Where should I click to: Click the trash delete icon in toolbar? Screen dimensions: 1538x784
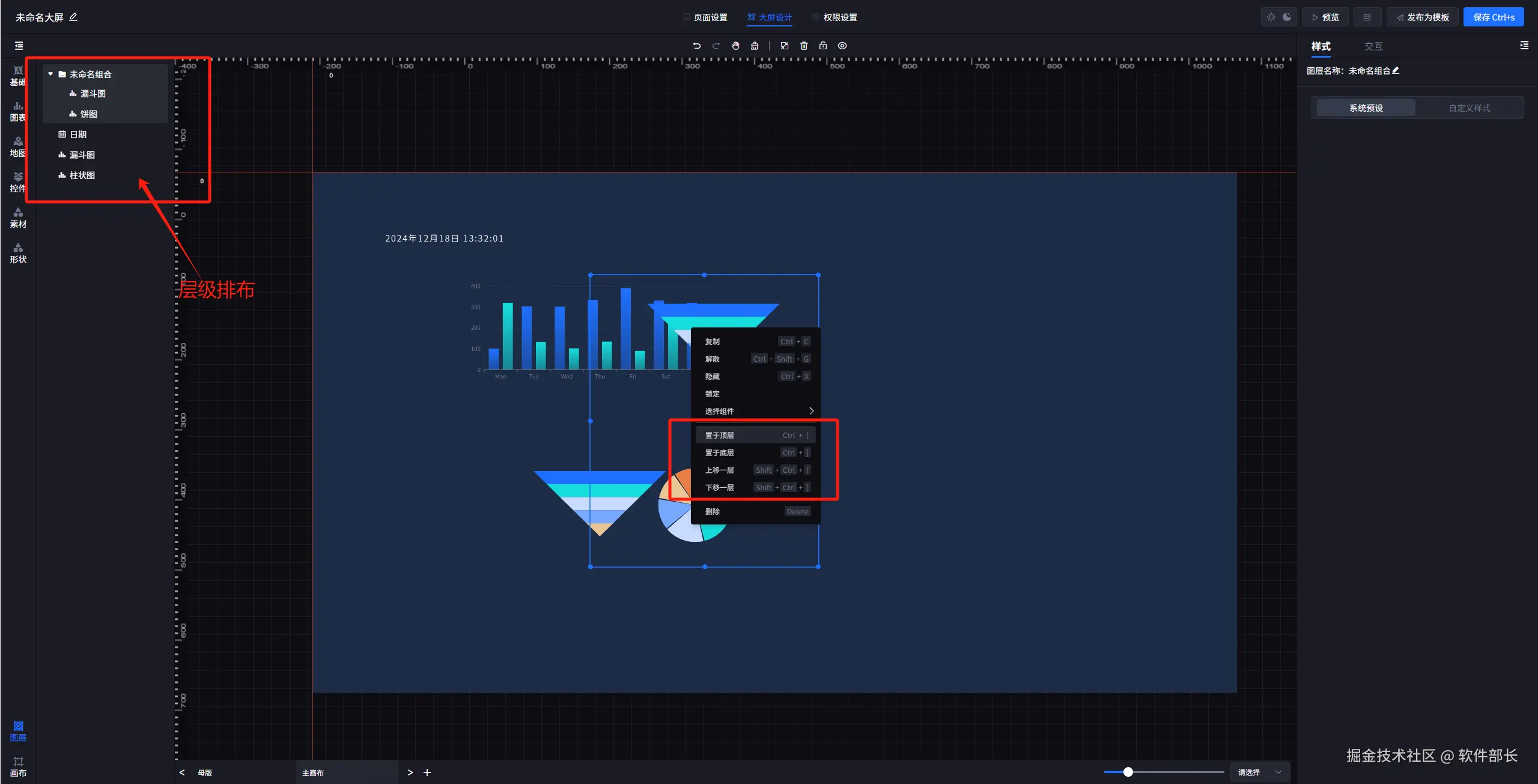804,46
